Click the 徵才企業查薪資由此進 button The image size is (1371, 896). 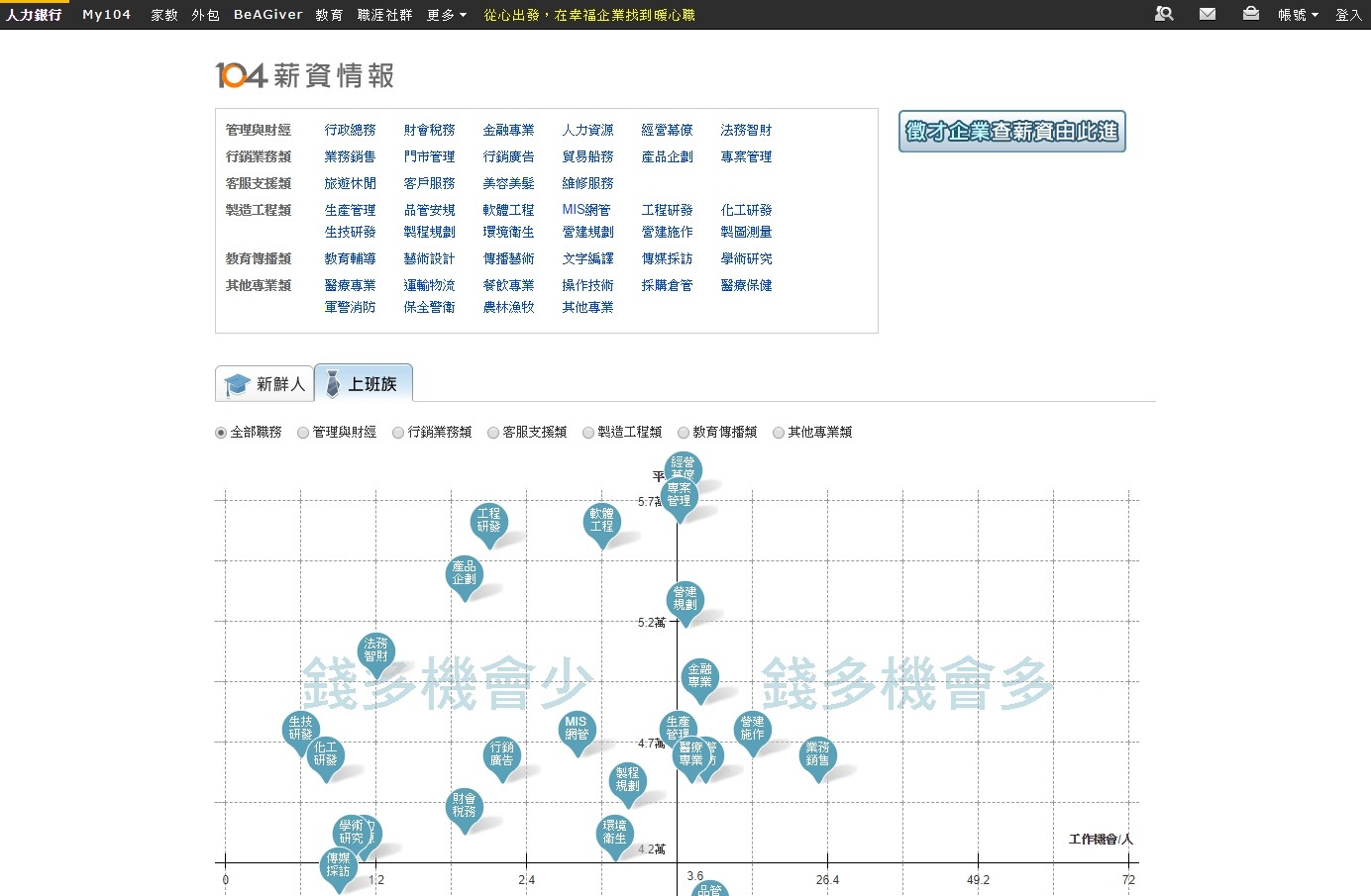(x=1012, y=132)
